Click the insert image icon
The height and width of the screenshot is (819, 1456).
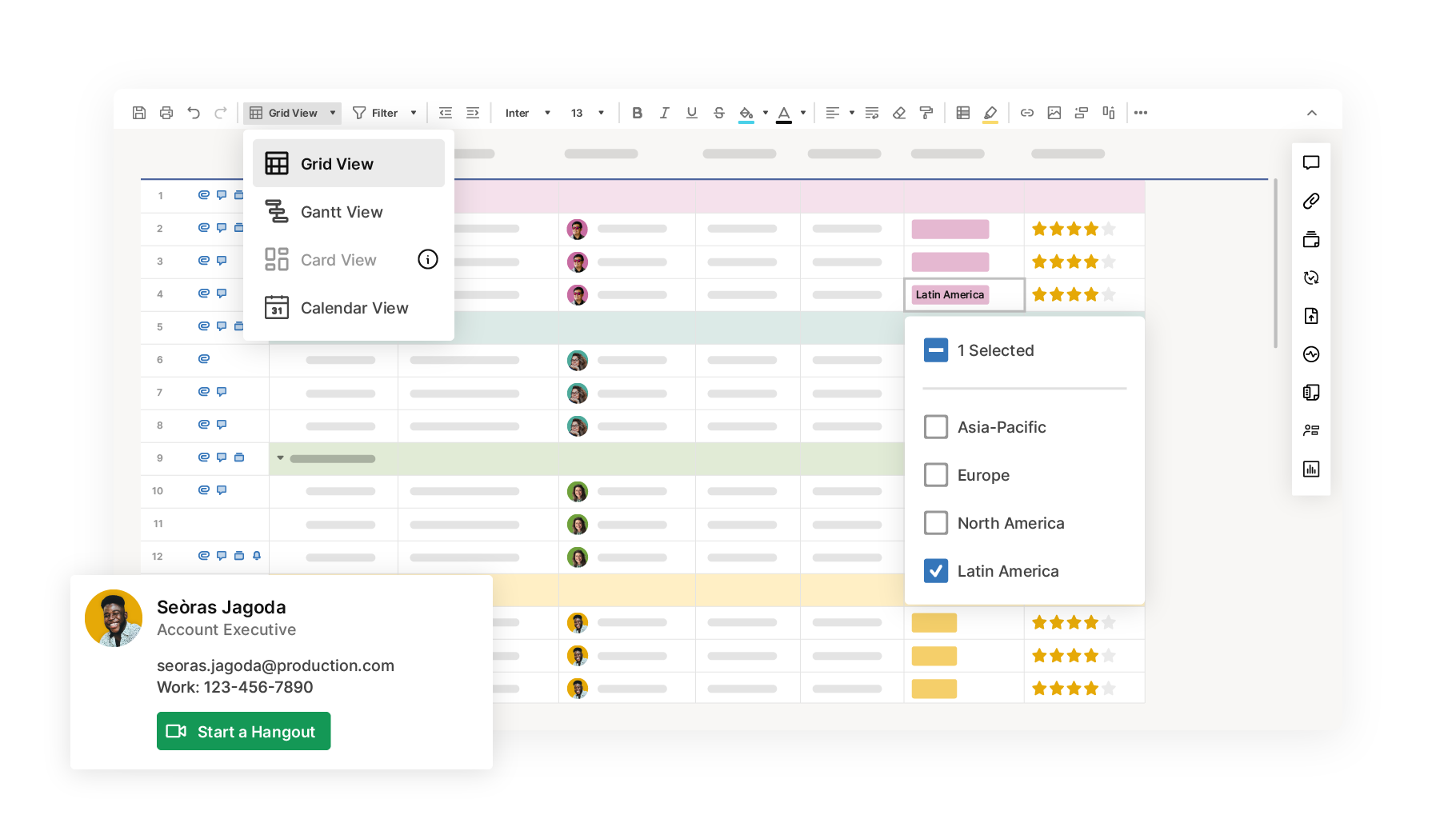click(x=1054, y=113)
